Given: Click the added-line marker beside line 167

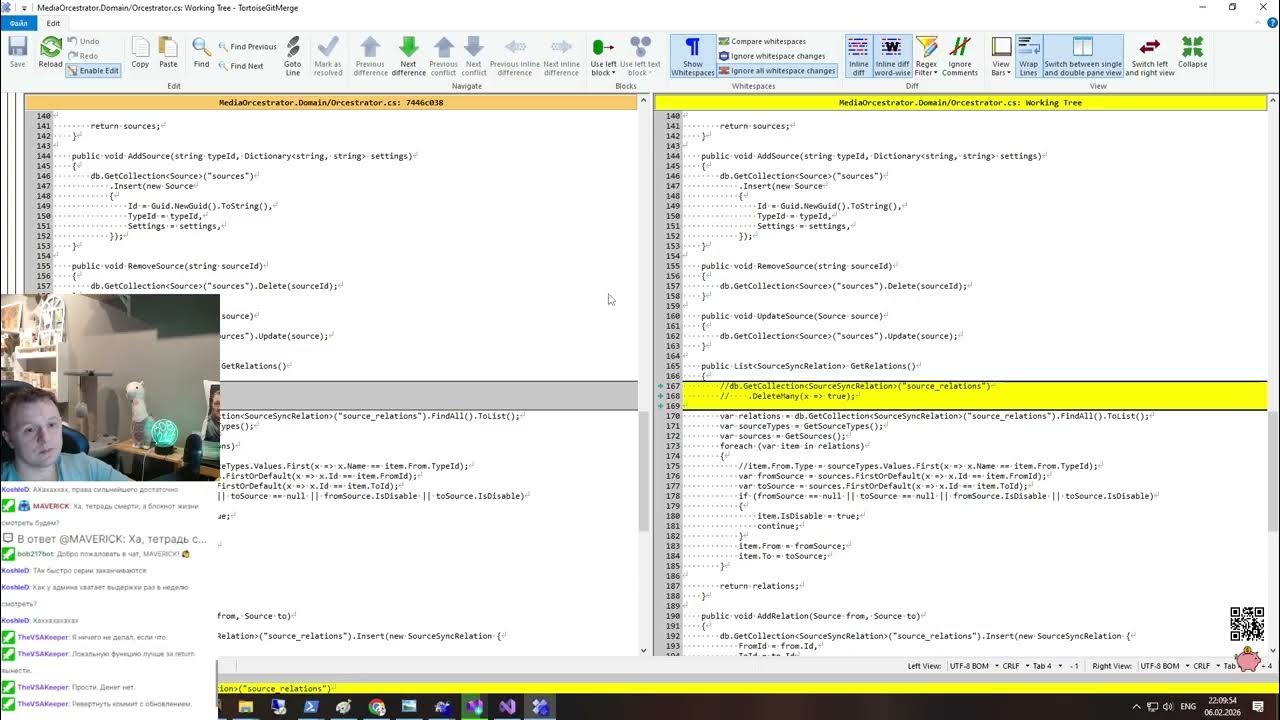Looking at the screenshot, I should [x=660, y=386].
